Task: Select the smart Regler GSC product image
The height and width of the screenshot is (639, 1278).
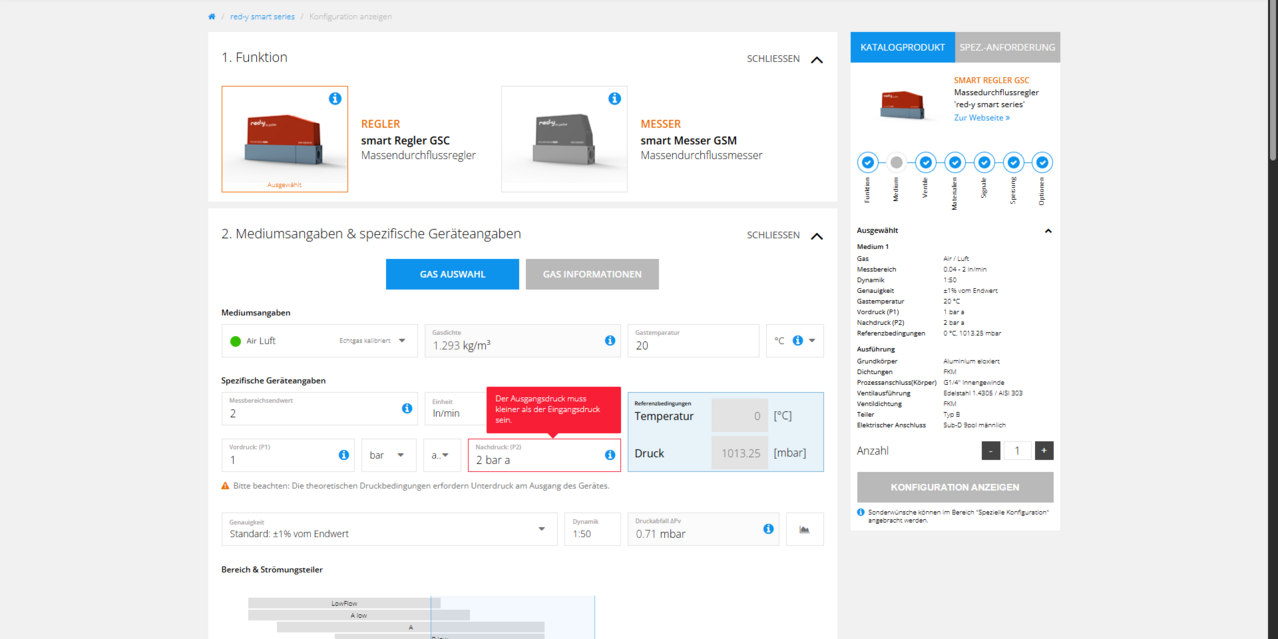Action: (285, 139)
